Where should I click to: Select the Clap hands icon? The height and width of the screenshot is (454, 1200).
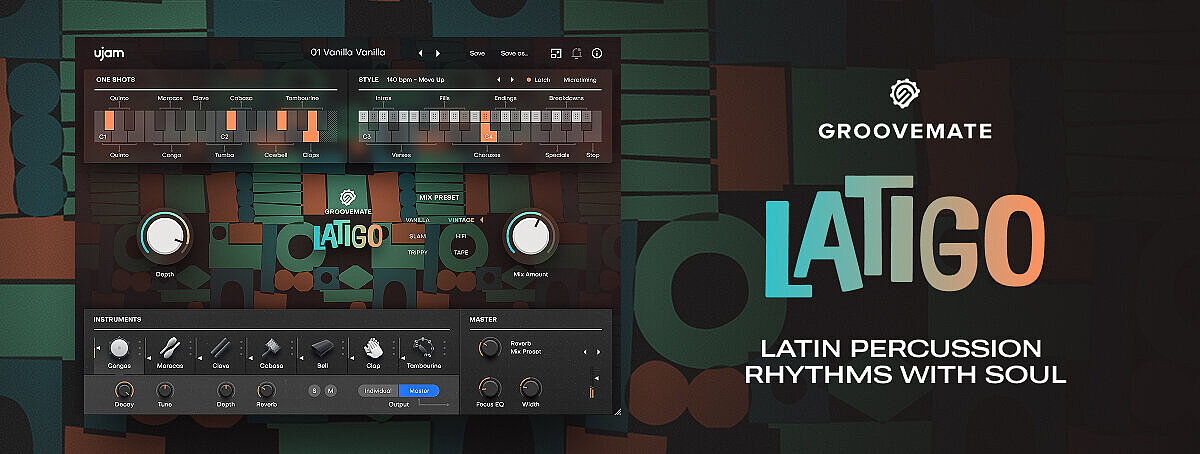coord(372,347)
